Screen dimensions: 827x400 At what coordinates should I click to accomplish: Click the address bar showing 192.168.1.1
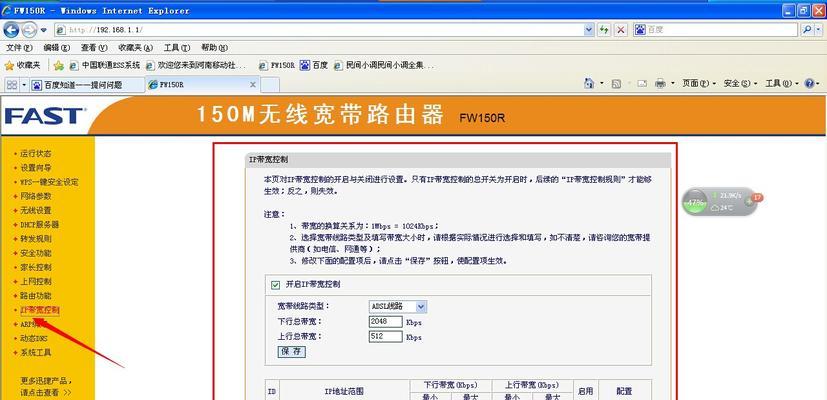[x=319, y=30]
